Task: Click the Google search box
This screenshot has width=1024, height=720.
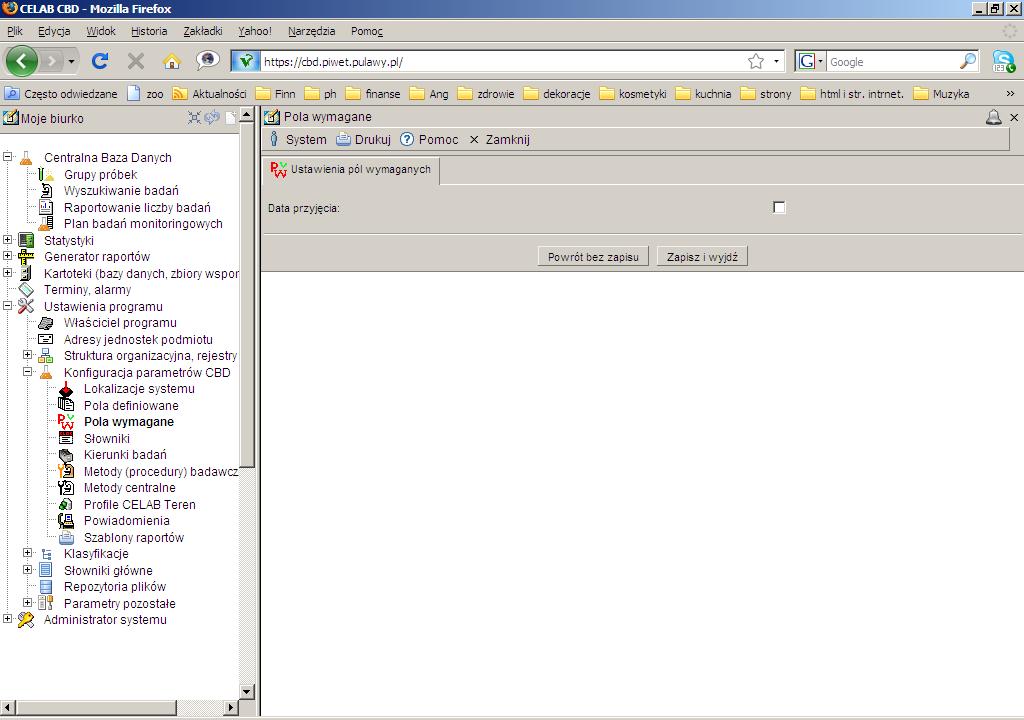Action: (x=892, y=61)
